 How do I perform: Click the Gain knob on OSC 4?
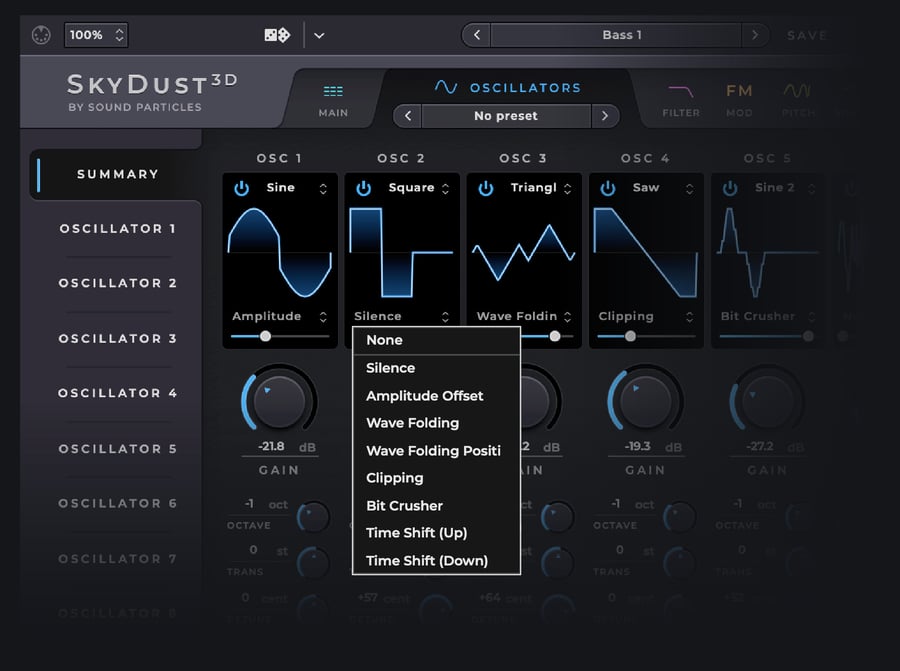click(646, 402)
